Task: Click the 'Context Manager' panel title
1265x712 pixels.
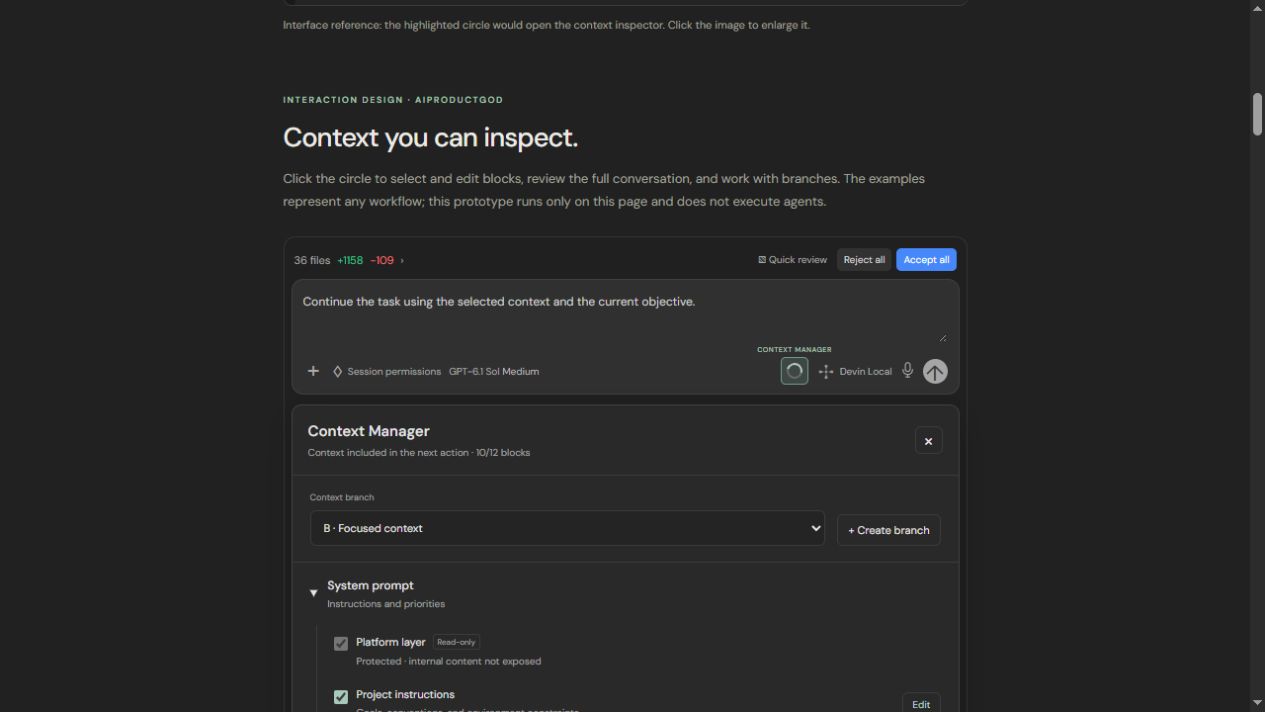Action: tap(368, 431)
